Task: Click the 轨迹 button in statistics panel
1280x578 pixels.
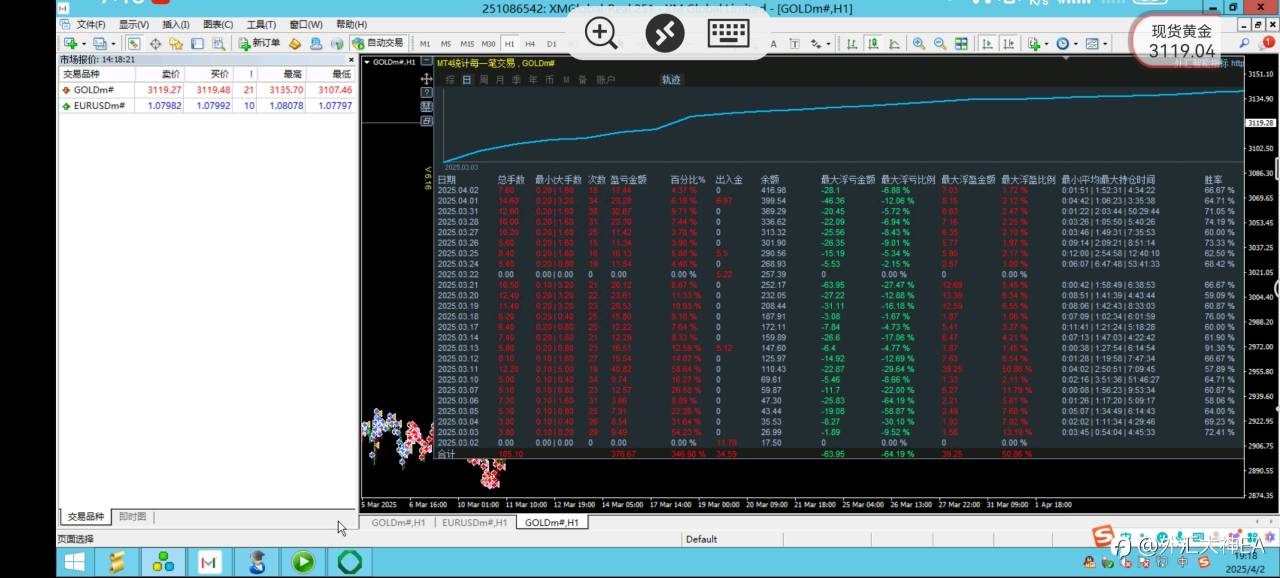Action: click(x=671, y=79)
